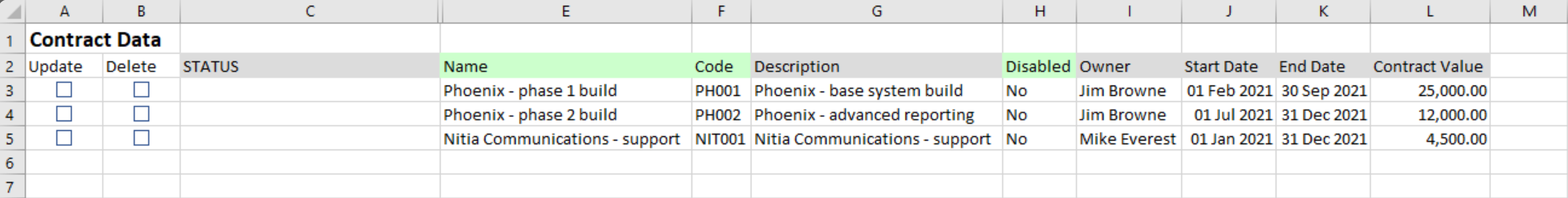Select column L header
Image resolution: width=1568 pixels, height=198 pixels.
point(1430,12)
